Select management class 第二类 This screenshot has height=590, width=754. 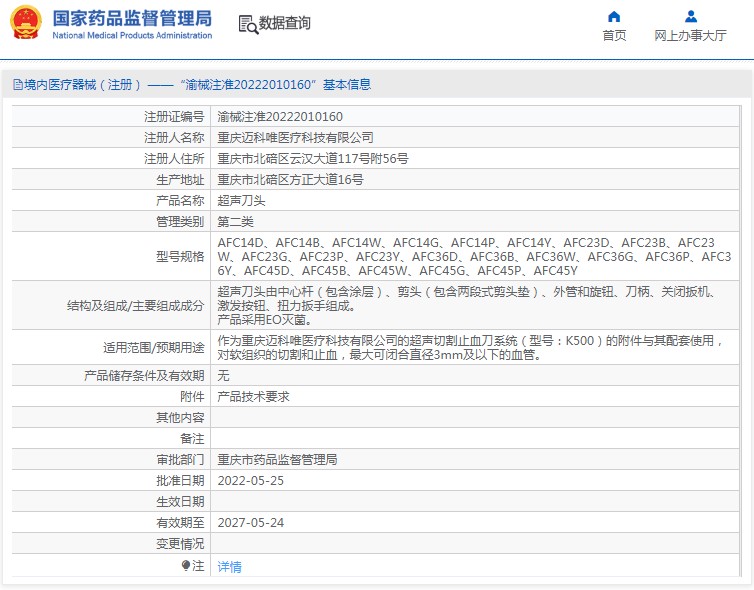point(235,222)
